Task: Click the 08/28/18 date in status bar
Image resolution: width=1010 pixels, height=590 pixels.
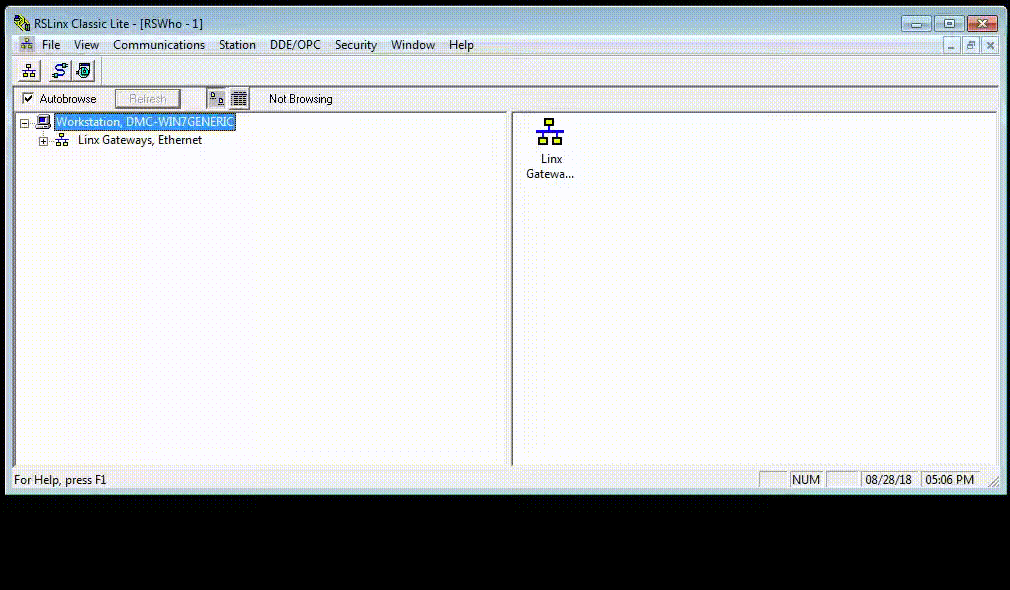Action: 888,480
